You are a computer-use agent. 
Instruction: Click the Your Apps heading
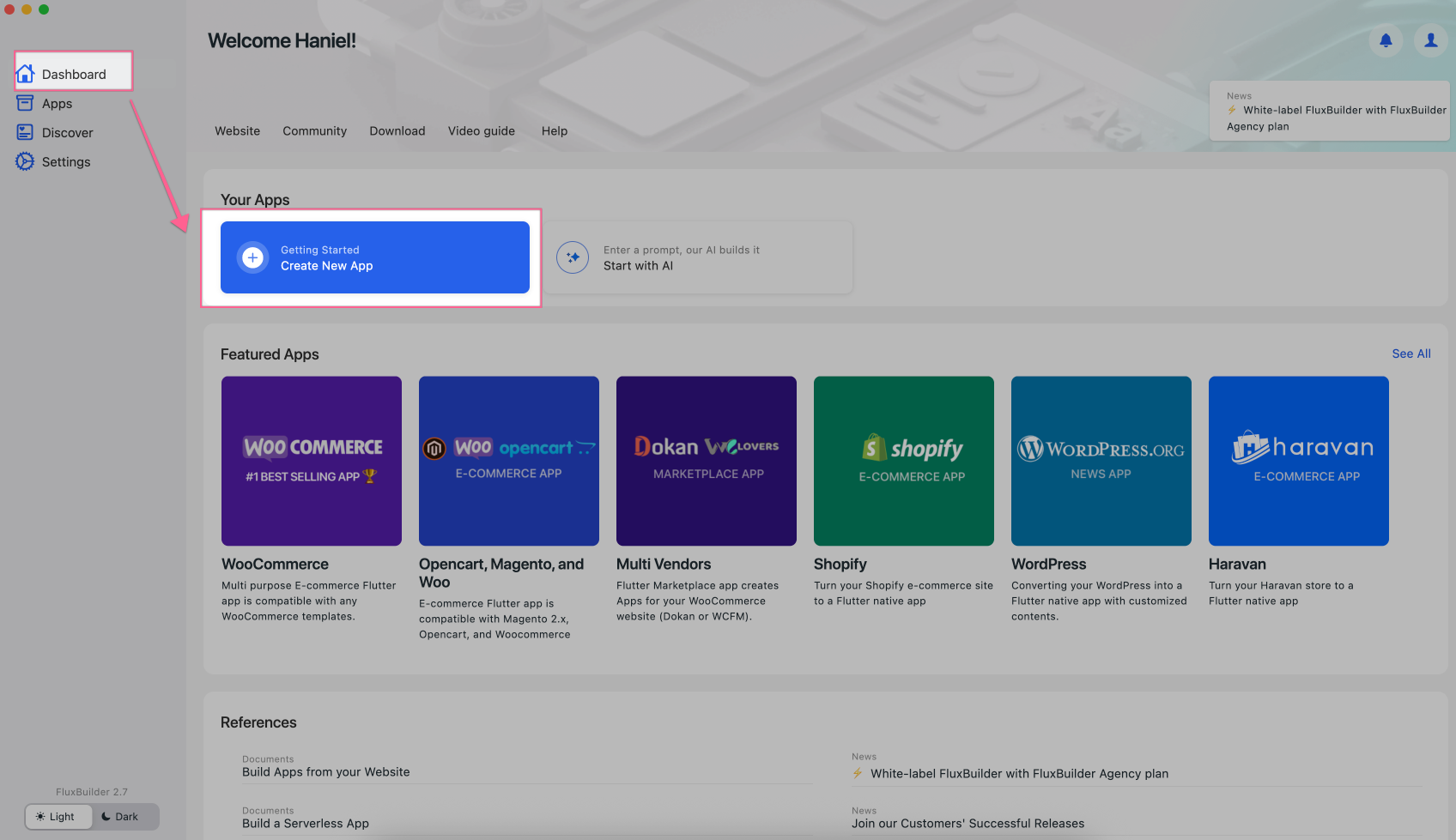click(x=255, y=200)
